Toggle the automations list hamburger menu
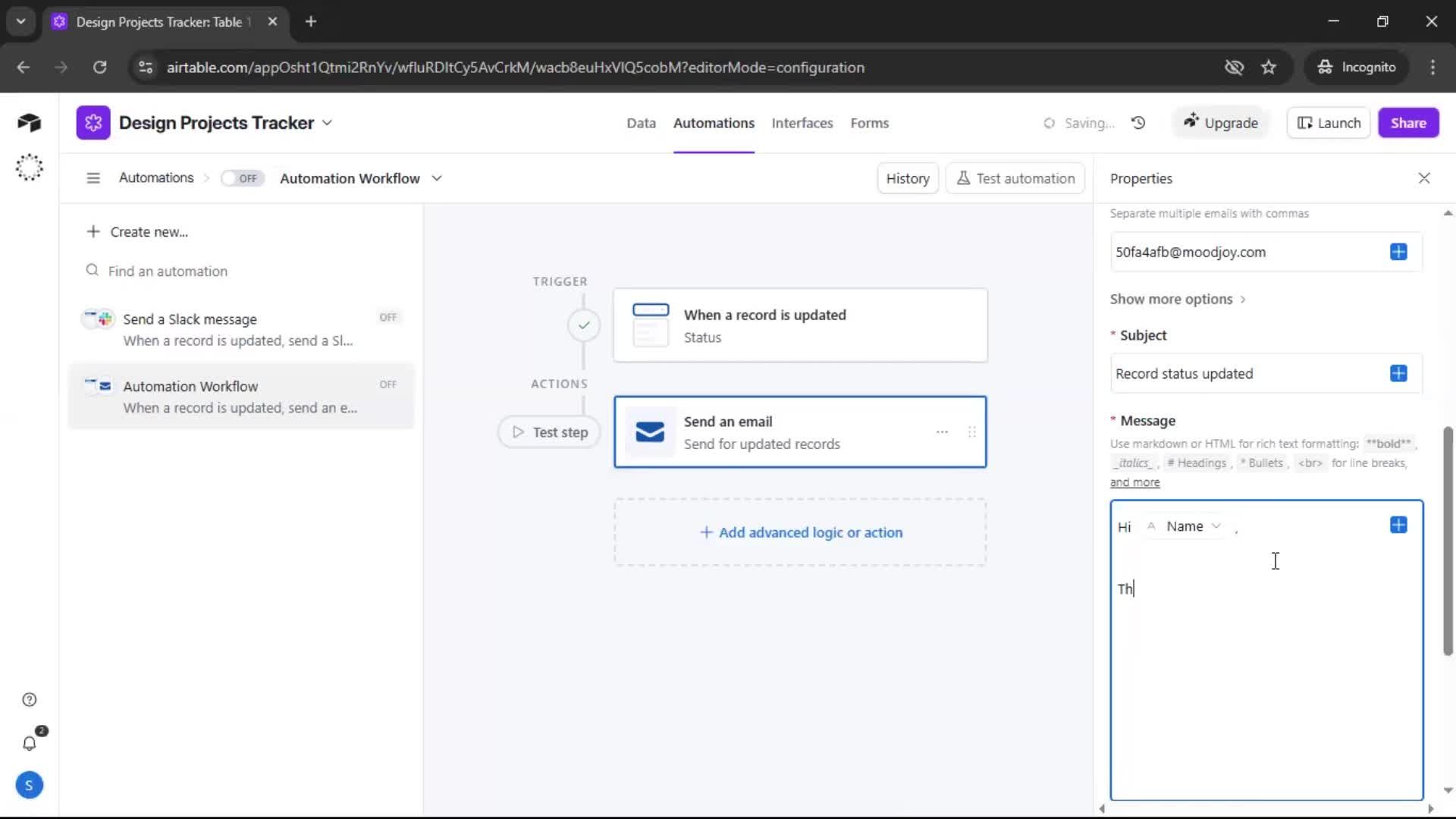Viewport: 1456px width, 819px height. point(93,178)
